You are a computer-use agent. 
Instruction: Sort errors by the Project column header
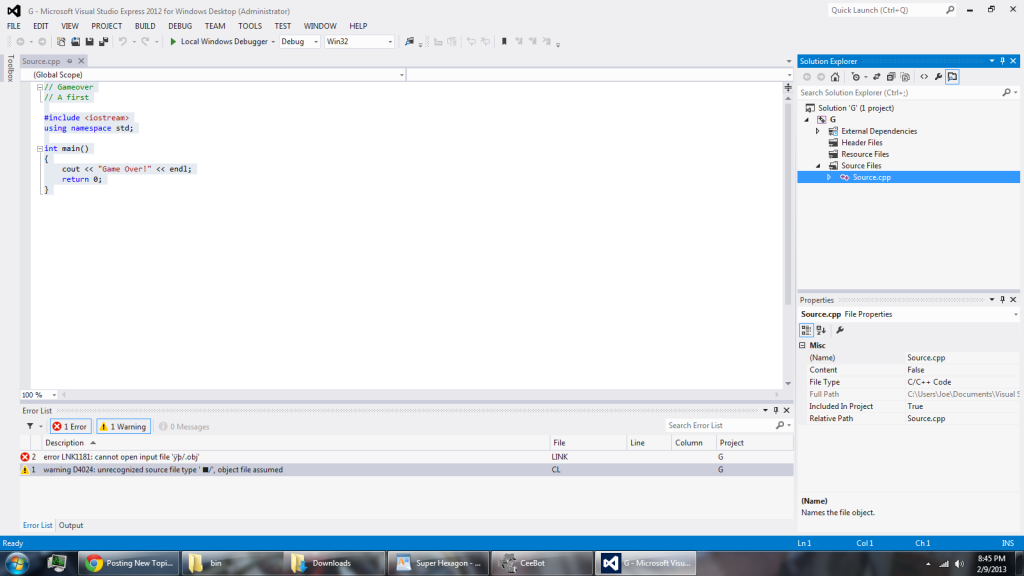[754, 443]
